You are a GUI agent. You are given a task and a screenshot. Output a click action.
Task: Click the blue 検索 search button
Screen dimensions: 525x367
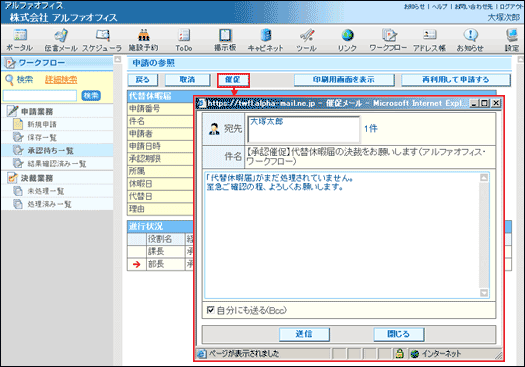91,96
